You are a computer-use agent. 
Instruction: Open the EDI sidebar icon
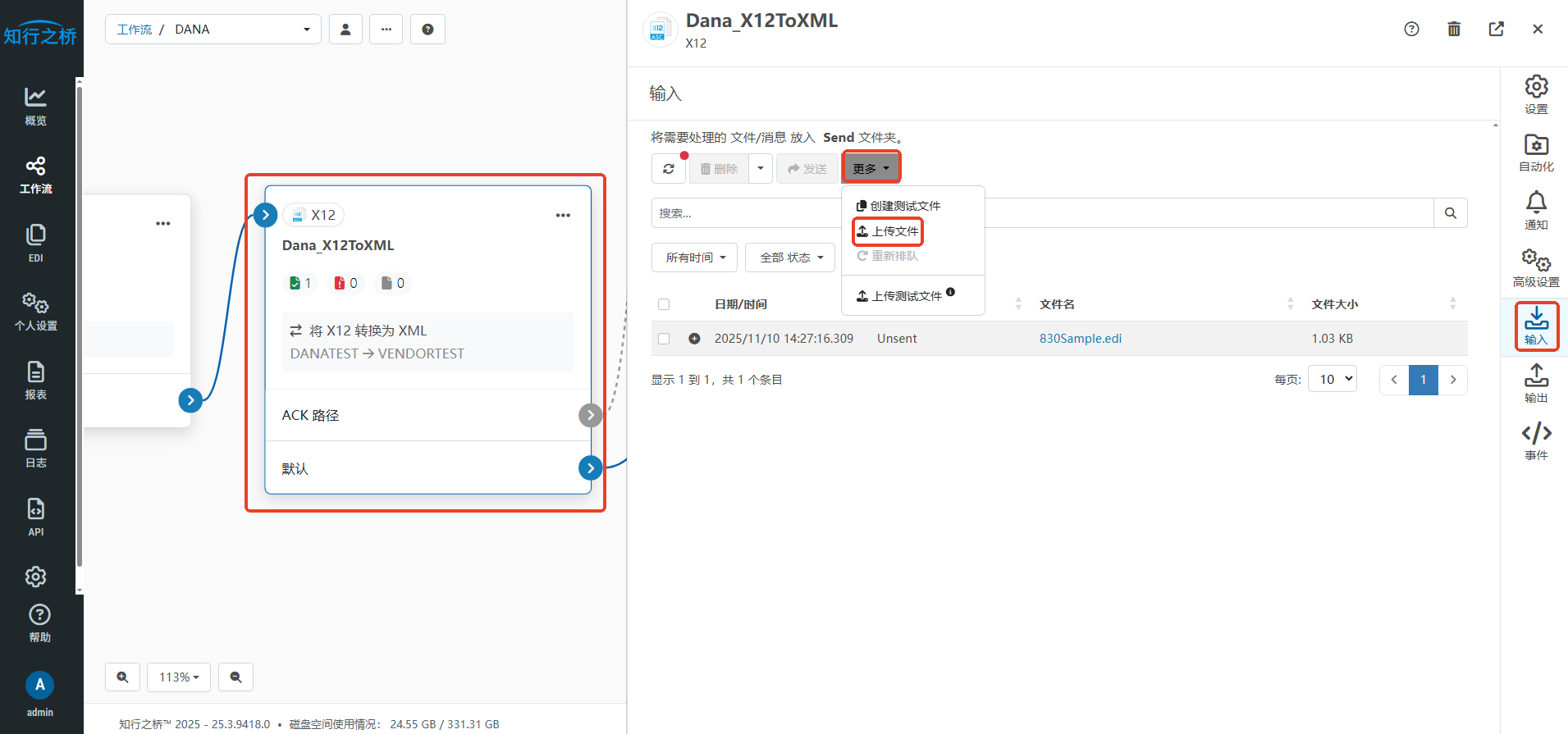pos(35,243)
